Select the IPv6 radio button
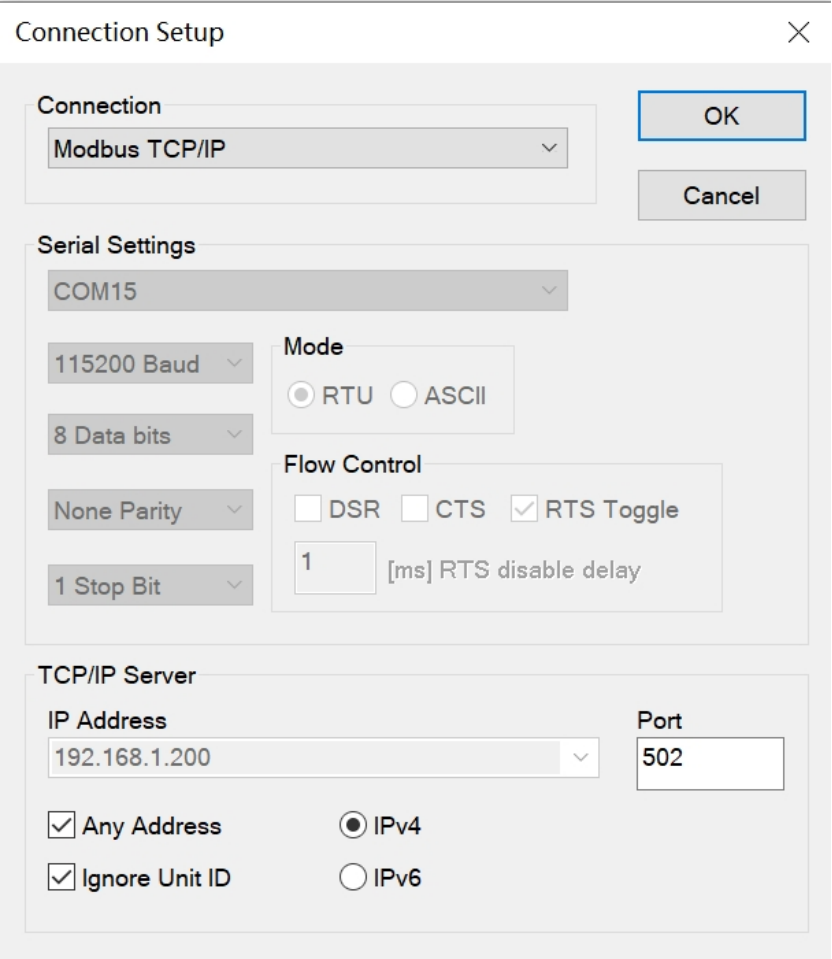This screenshot has width=832, height=959. click(x=352, y=878)
